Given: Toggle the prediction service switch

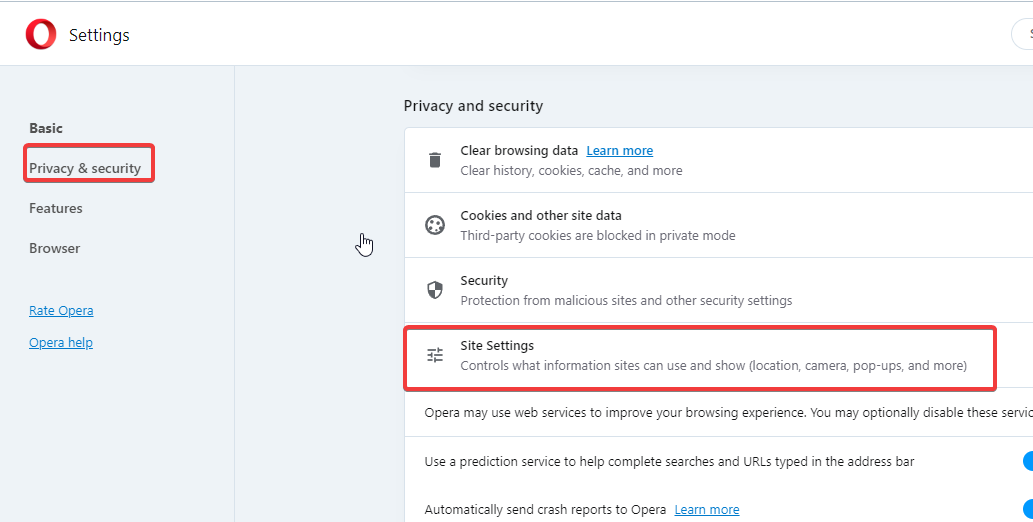Looking at the screenshot, I should [x=1028, y=461].
